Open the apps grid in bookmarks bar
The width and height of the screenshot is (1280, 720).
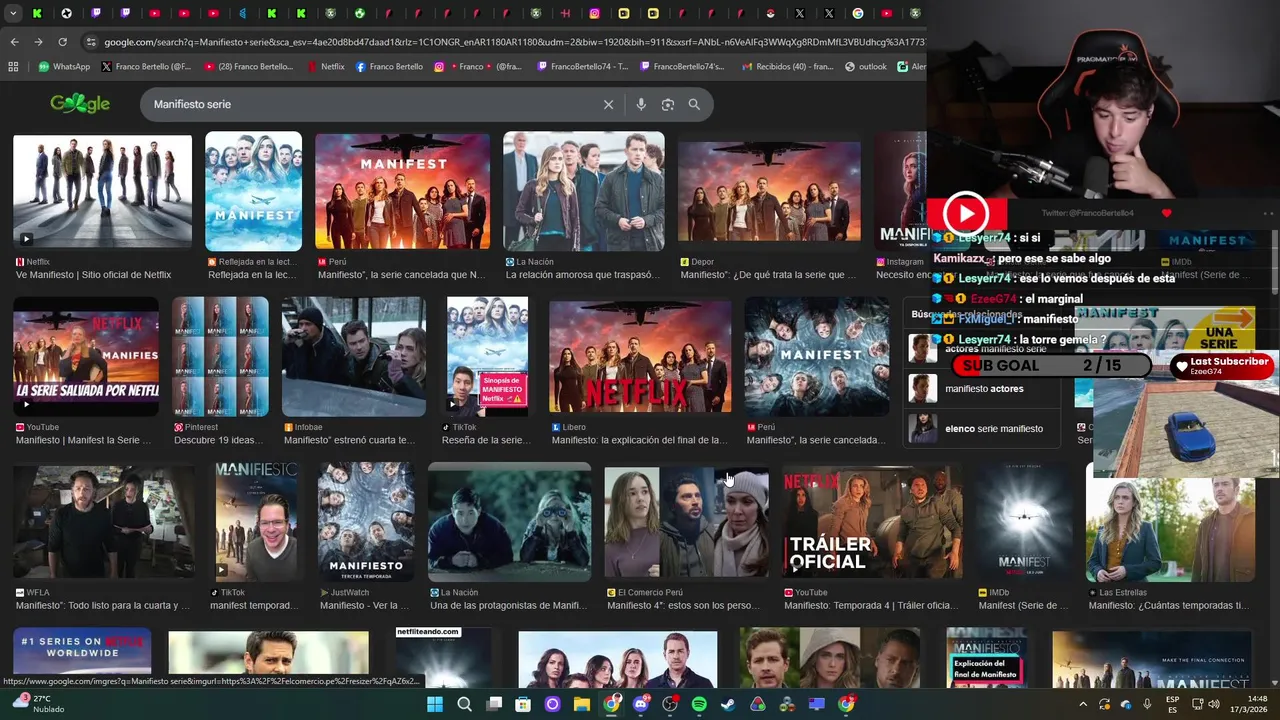pos(13,67)
